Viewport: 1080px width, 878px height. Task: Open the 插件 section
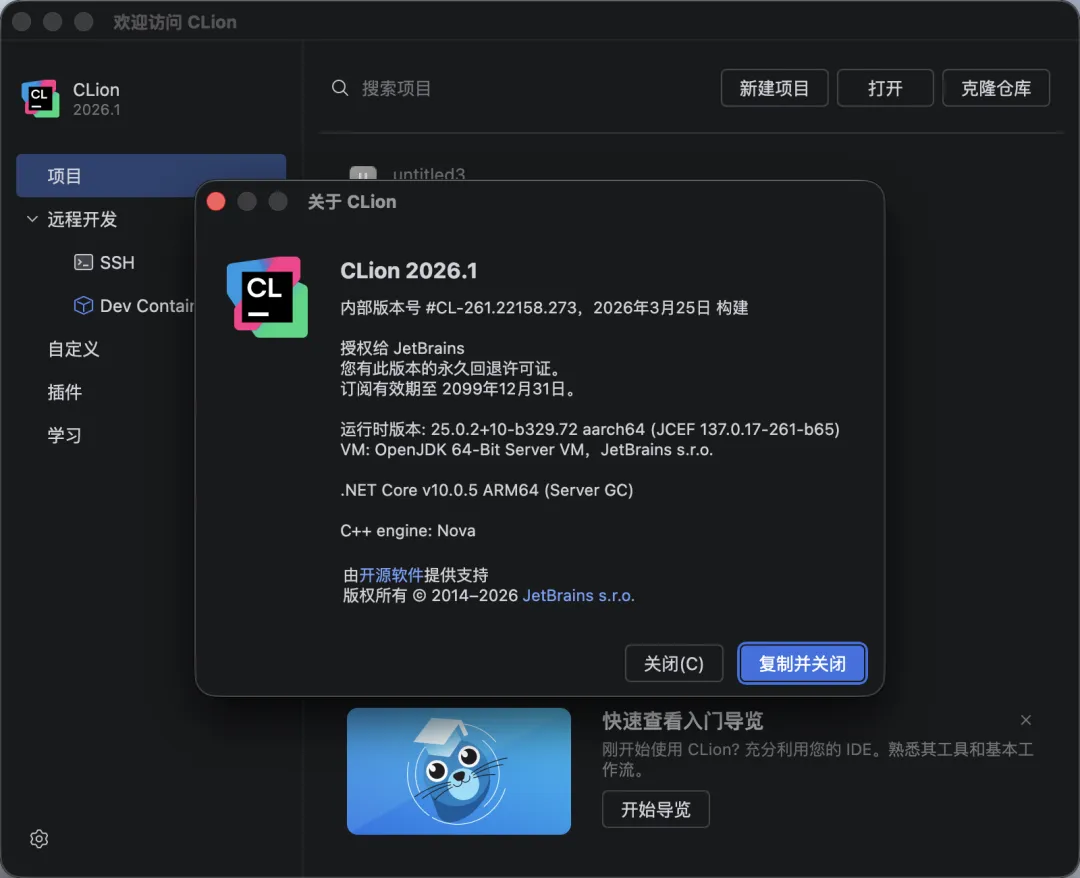click(x=65, y=392)
